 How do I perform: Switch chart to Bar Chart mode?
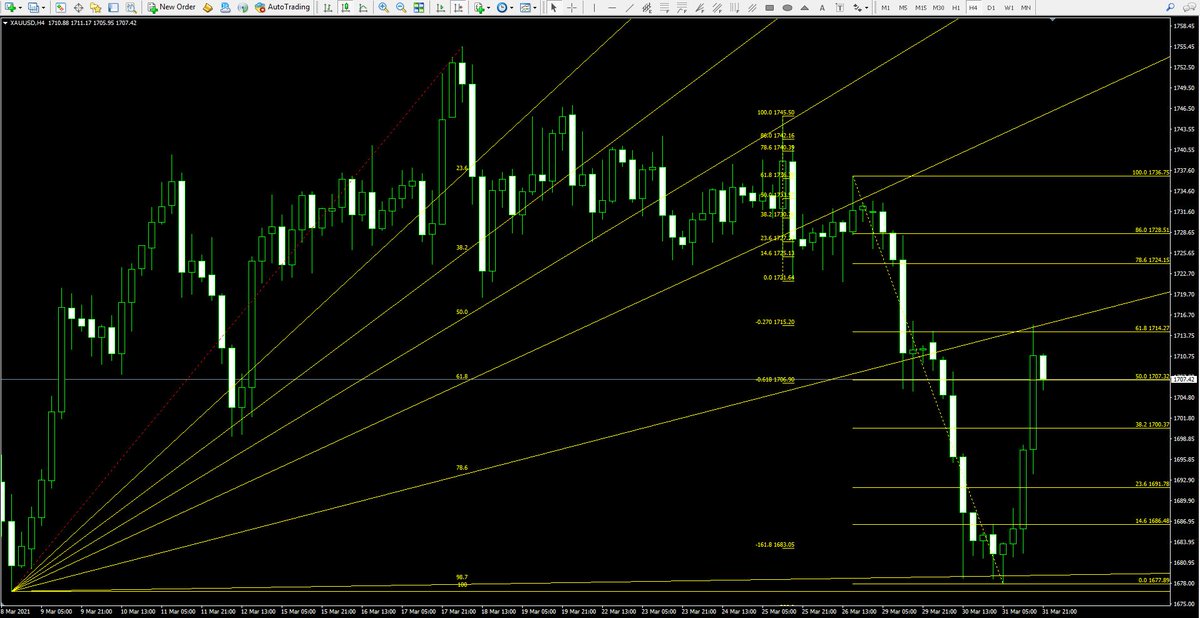point(328,7)
